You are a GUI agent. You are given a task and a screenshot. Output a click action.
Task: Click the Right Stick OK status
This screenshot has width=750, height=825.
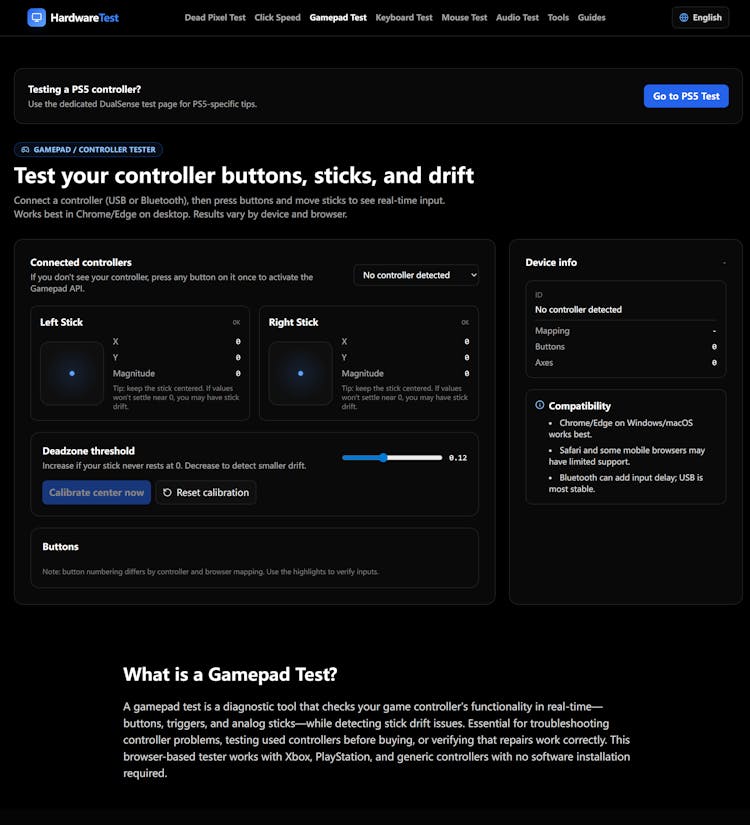(x=465, y=323)
